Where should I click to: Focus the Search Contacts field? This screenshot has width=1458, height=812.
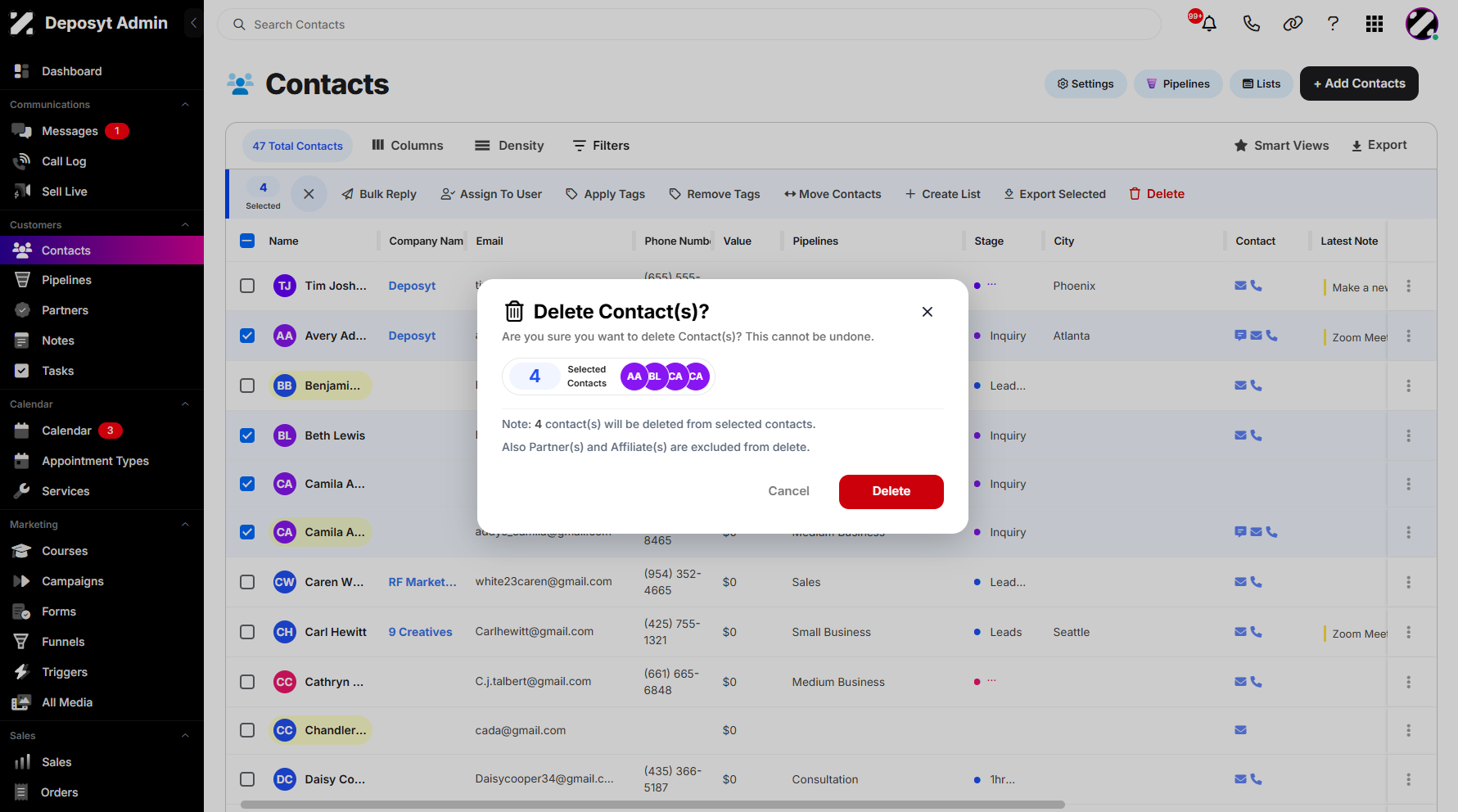click(689, 25)
